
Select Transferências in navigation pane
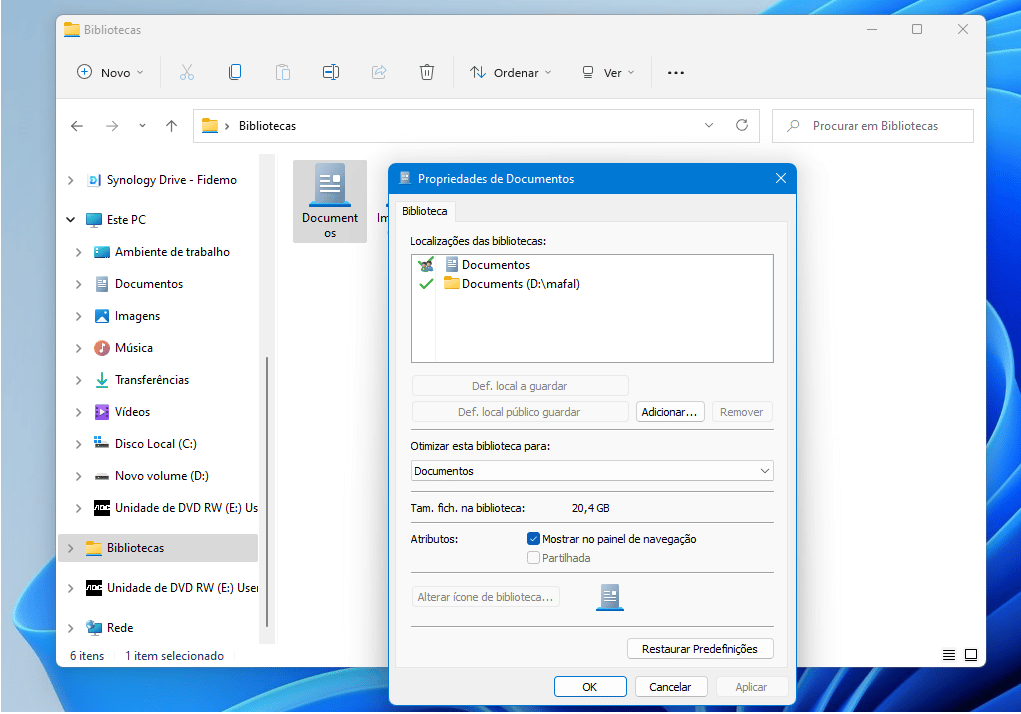pyautogui.click(x=151, y=380)
